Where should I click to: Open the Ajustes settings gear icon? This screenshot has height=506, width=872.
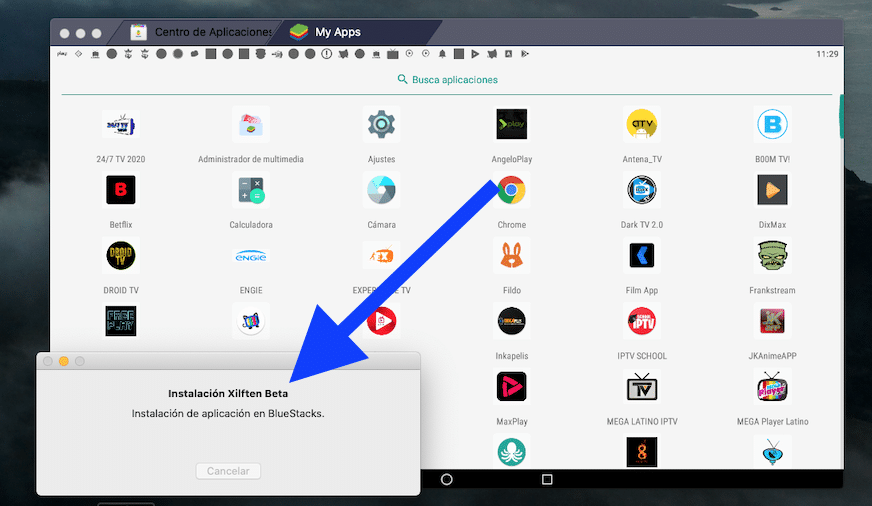click(x=381, y=124)
